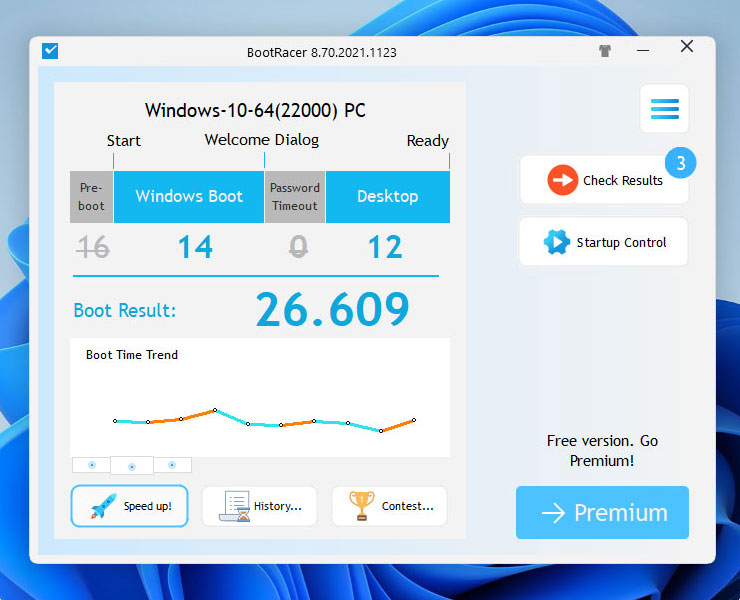This screenshot has height=600, width=740.
Task: Open Startup Control
Action: tap(604, 242)
